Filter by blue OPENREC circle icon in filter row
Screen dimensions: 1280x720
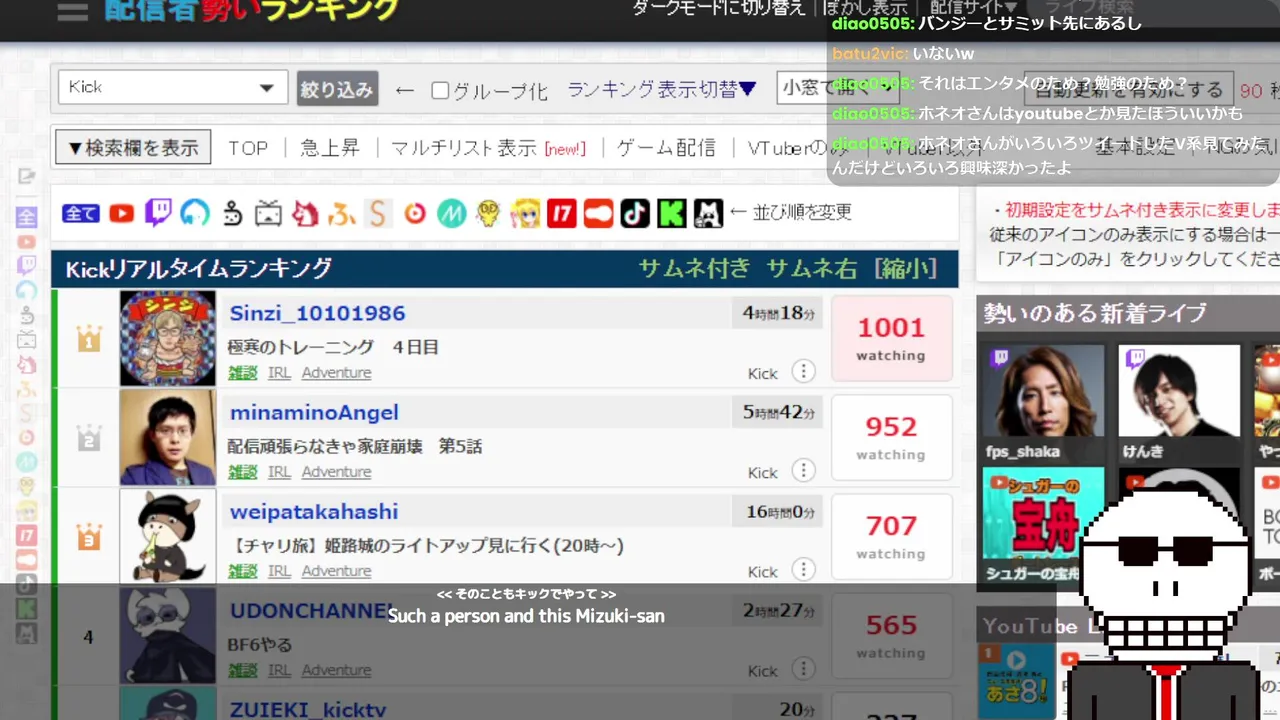[x=195, y=212]
